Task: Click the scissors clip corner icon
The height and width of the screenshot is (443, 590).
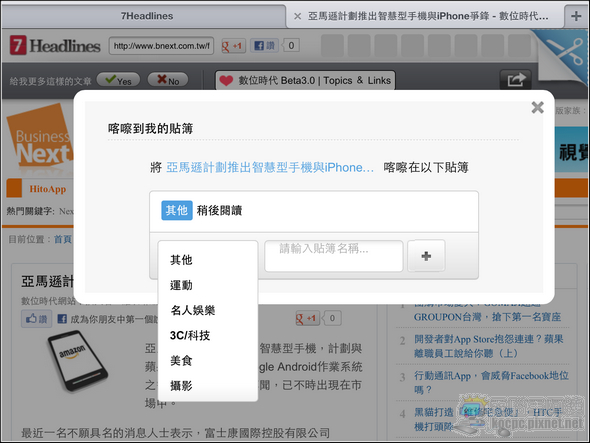Action: (x=564, y=53)
